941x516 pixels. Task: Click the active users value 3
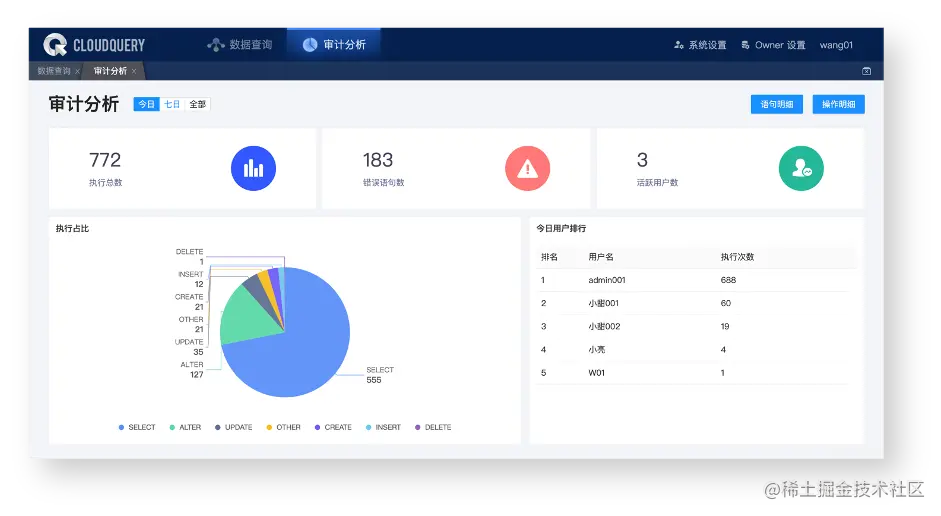pyautogui.click(x=642, y=160)
